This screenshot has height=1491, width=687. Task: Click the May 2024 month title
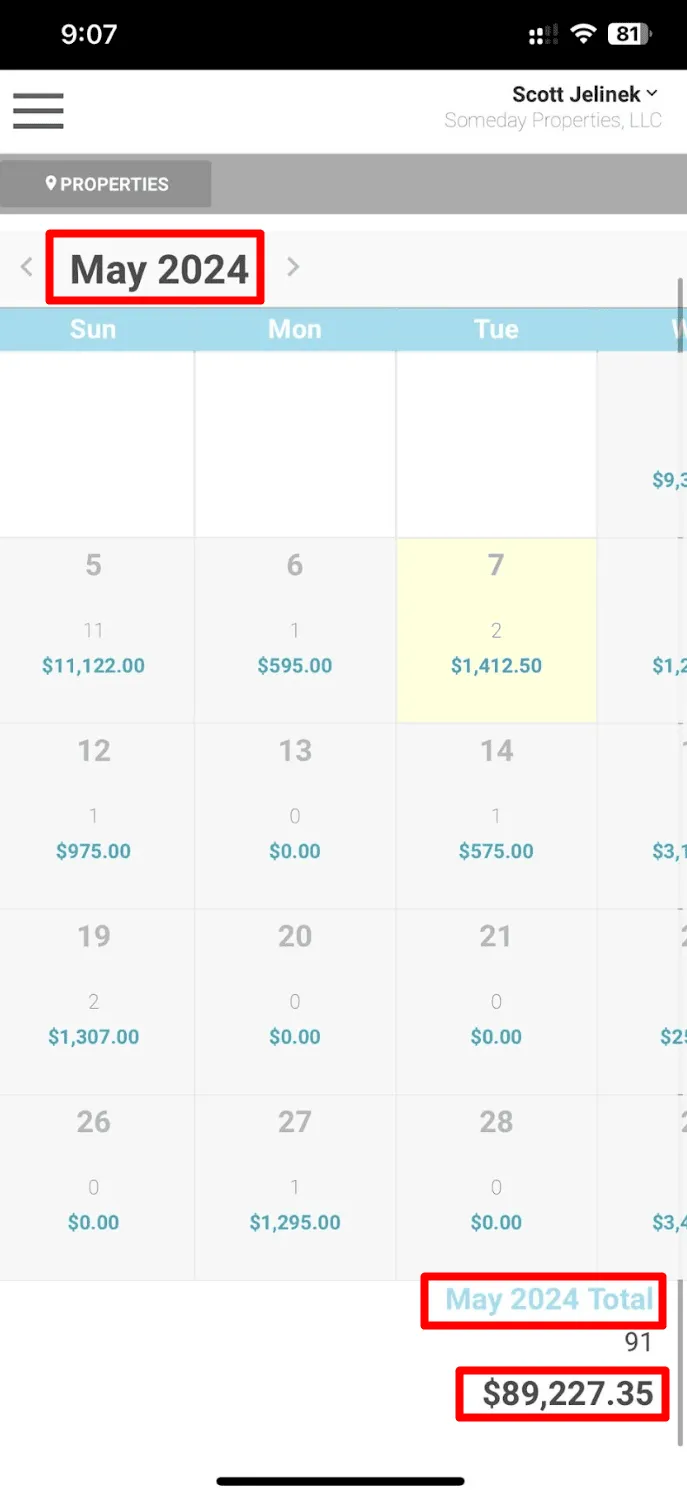(158, 269)
